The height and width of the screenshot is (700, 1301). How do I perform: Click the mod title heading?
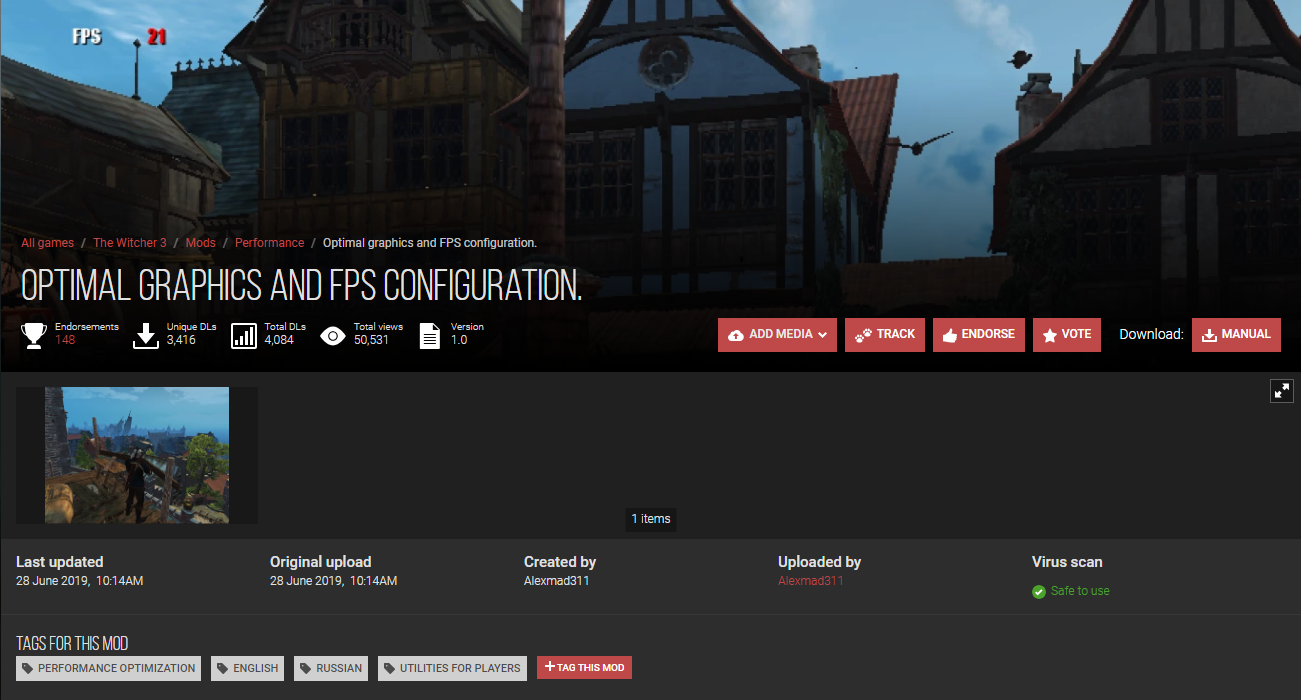[x=301, y=286]
